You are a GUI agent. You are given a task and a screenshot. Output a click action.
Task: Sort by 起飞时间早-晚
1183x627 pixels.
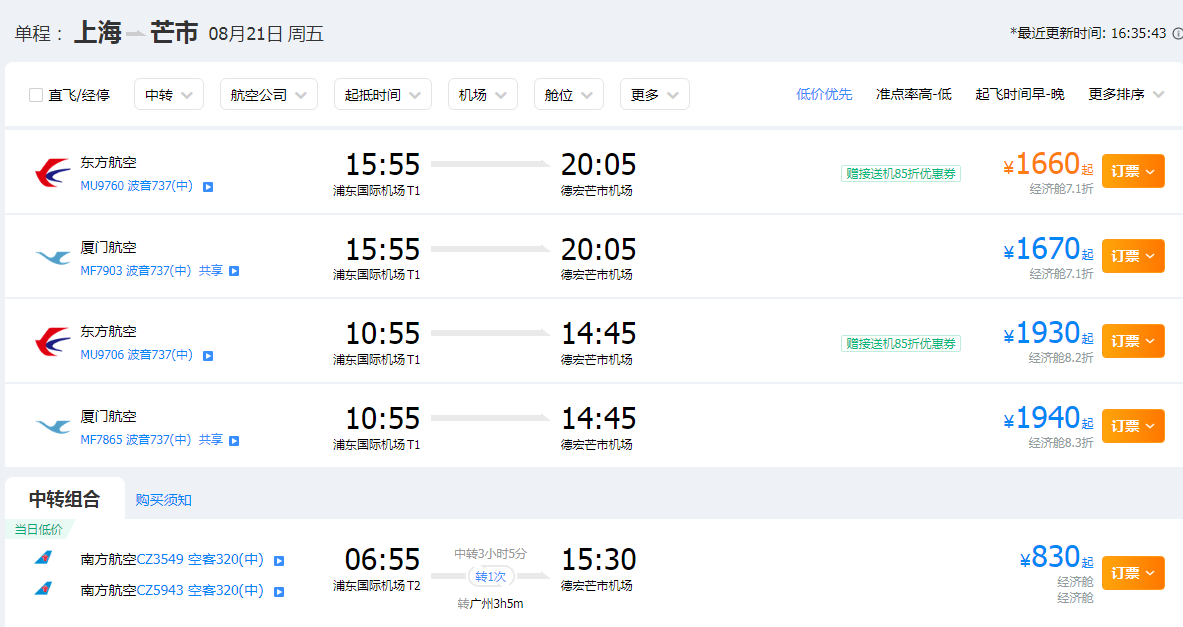click(x=1019, y=94)
